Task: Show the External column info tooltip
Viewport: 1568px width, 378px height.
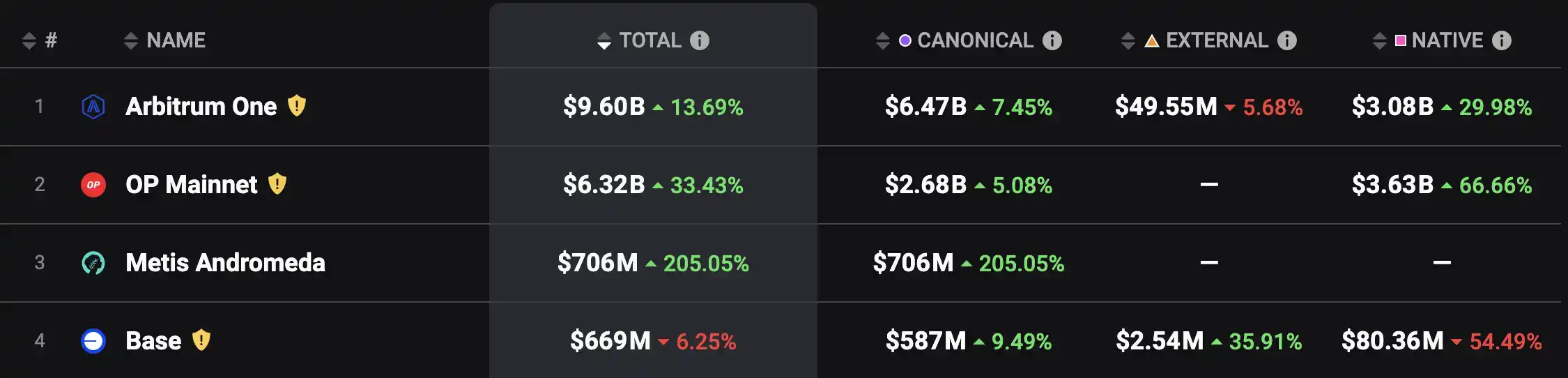Action: tap(1287, 40)
